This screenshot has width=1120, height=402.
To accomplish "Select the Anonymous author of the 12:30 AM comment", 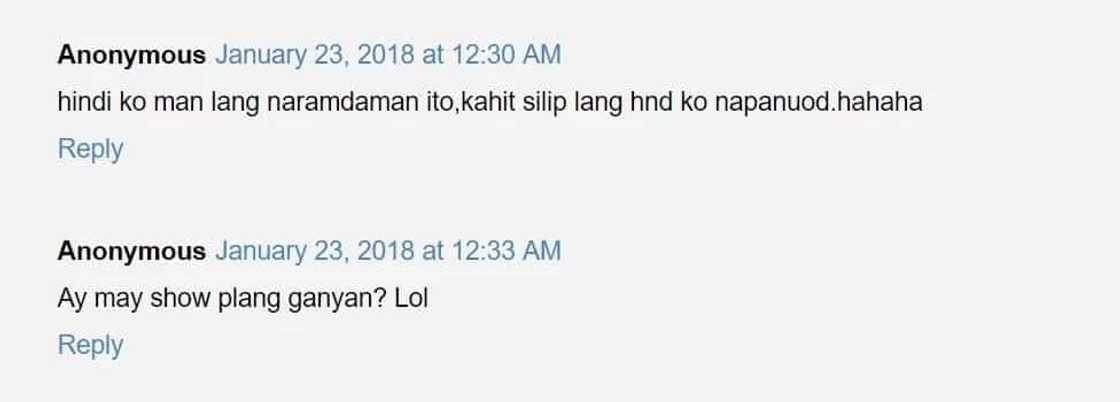I will point(131,55).
